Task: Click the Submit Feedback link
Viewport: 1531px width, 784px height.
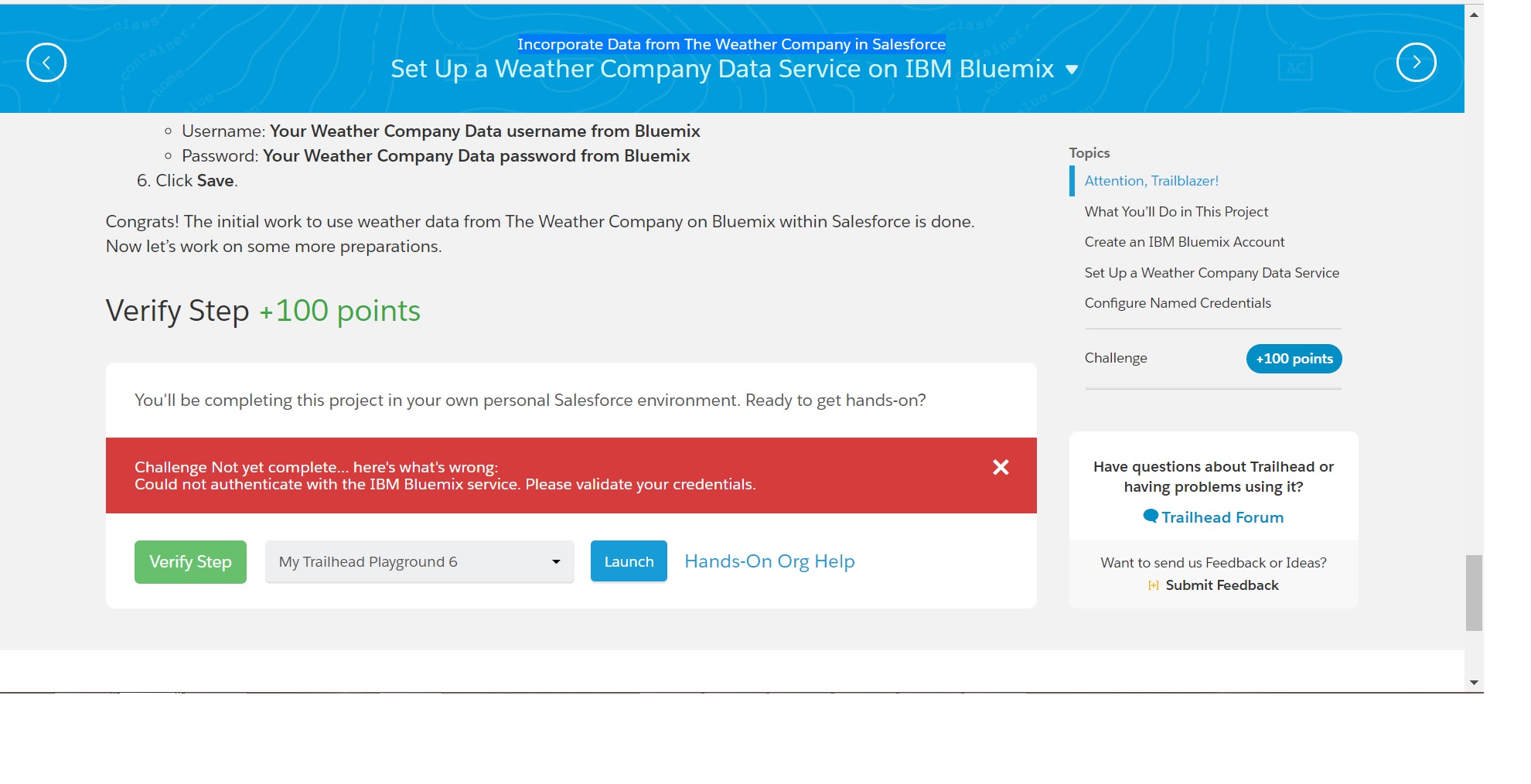Action: pyautogui.click(x=1222, y=585)
